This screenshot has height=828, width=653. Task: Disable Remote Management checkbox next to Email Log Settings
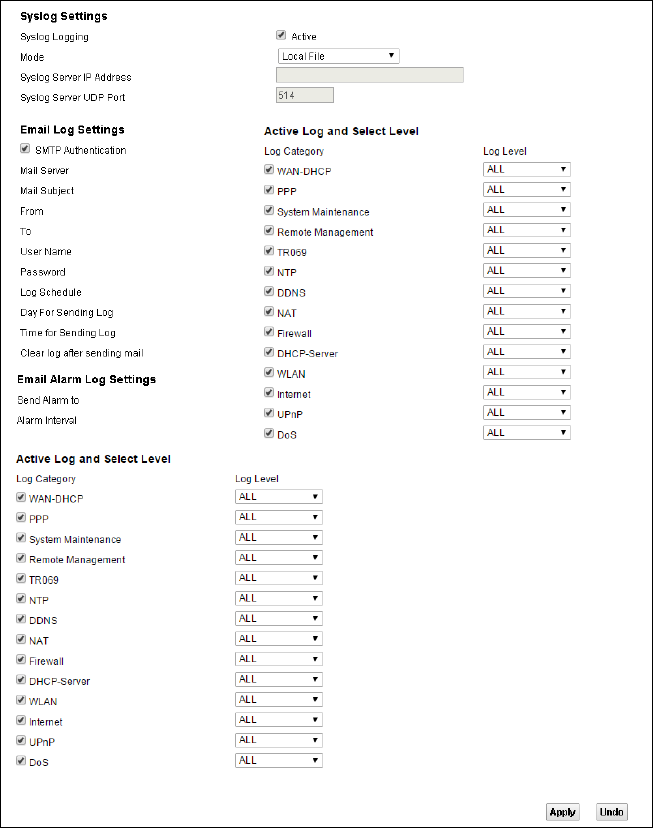[269, 231]
